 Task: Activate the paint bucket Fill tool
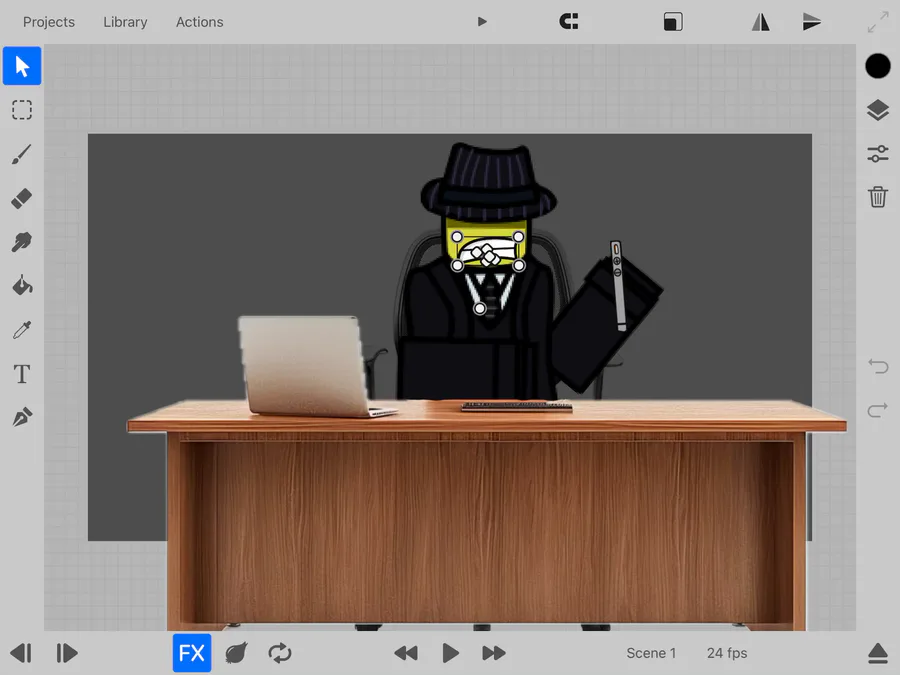[22, 286]
